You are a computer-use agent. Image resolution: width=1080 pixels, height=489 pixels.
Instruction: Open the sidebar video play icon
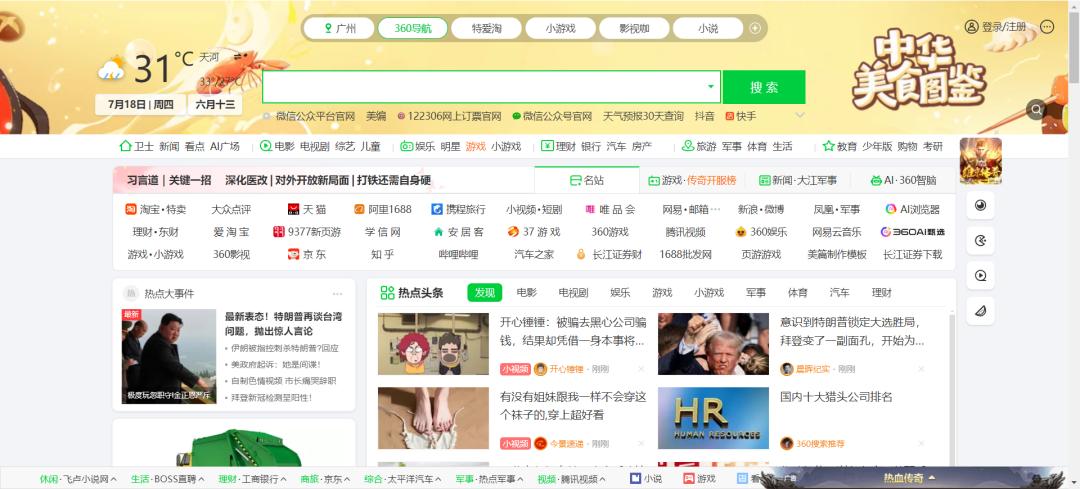coord(980,276)
